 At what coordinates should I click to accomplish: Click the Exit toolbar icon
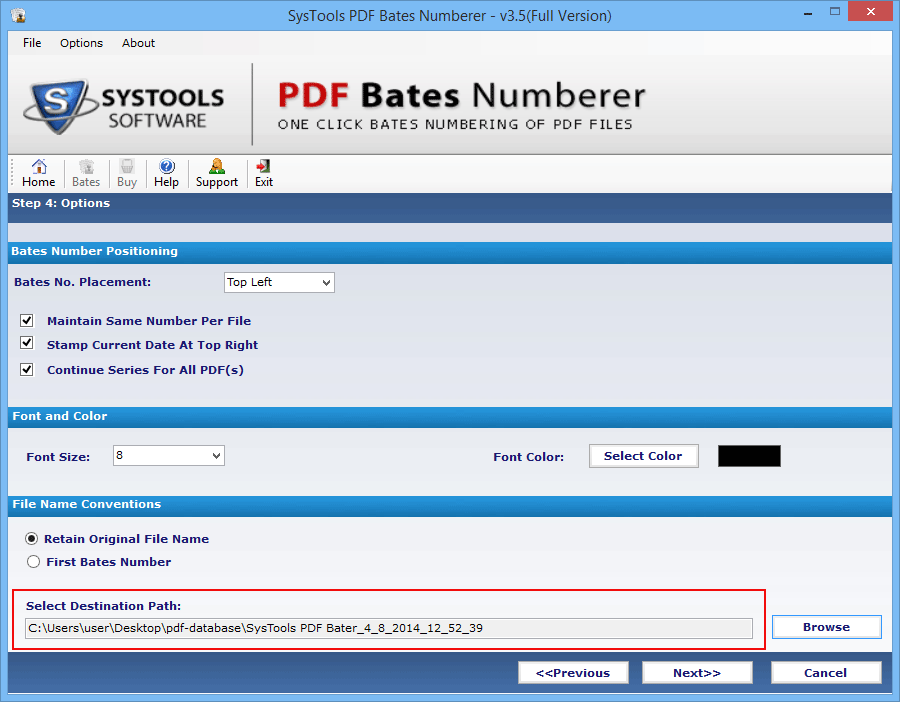(263, 173)
